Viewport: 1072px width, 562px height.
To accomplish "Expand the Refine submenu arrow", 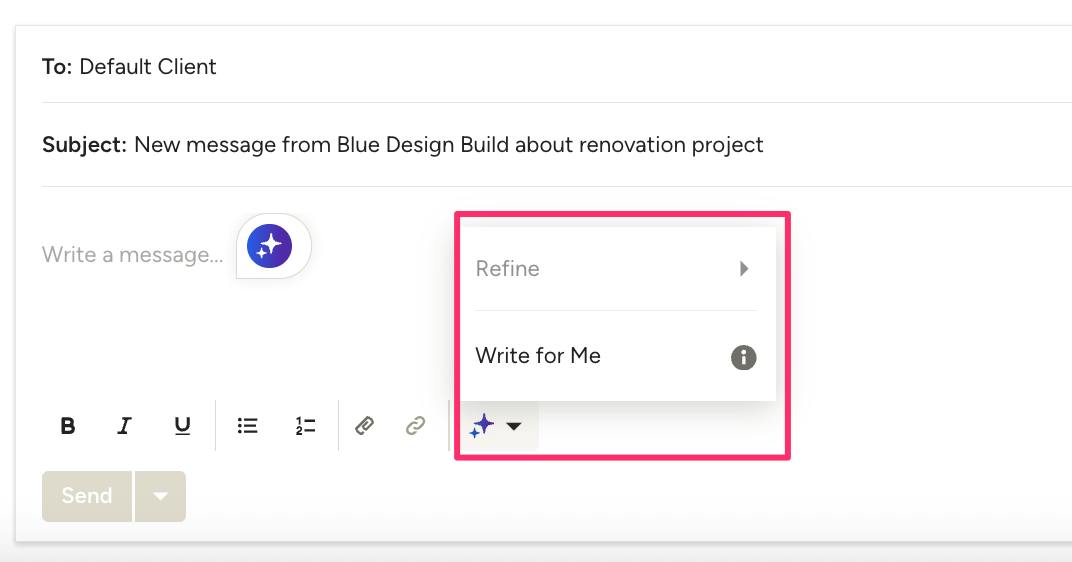I will tap(744, 269).
